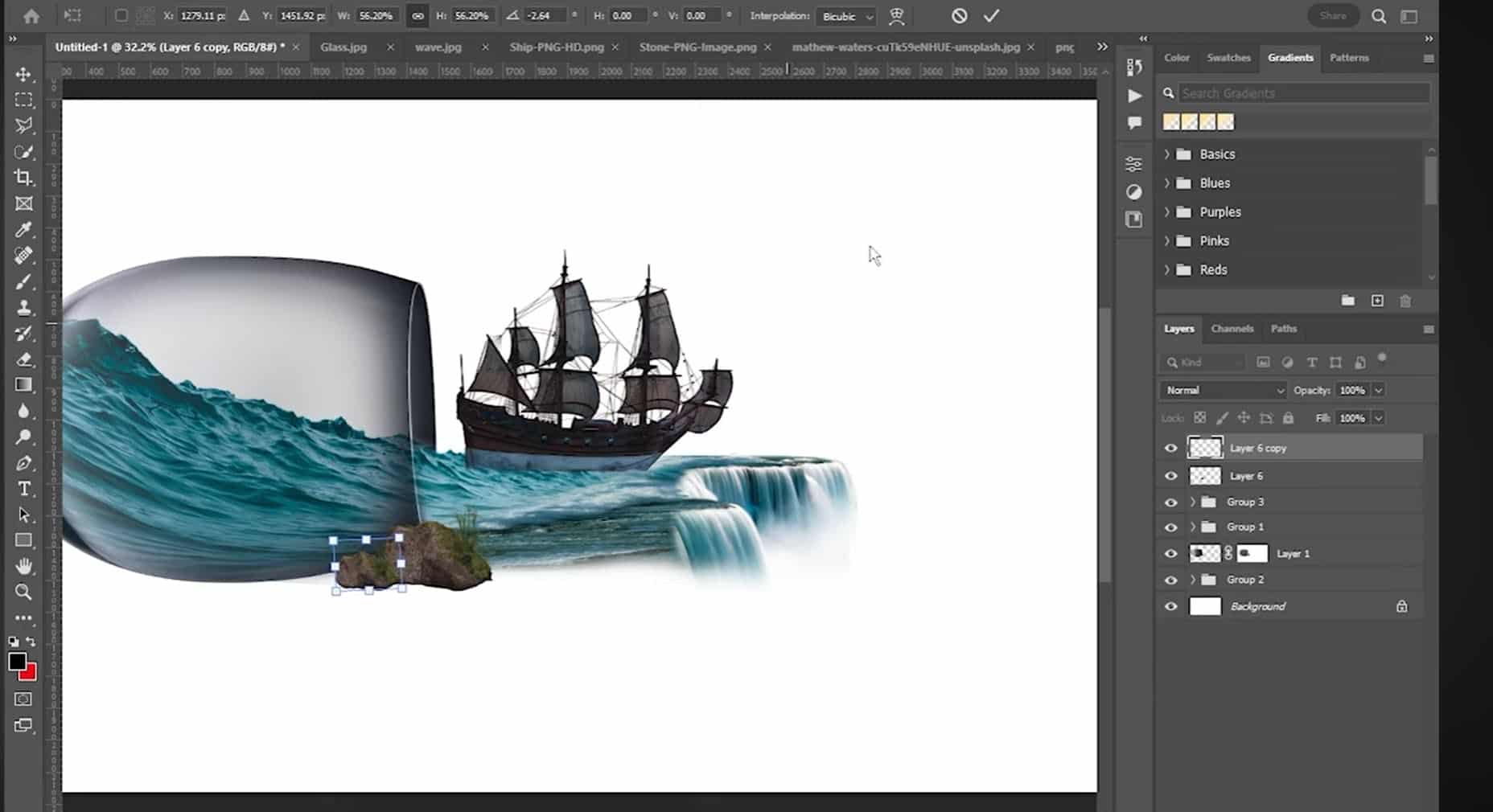
Task: Select the Horizontal Type tool
Action: (23, 489)
